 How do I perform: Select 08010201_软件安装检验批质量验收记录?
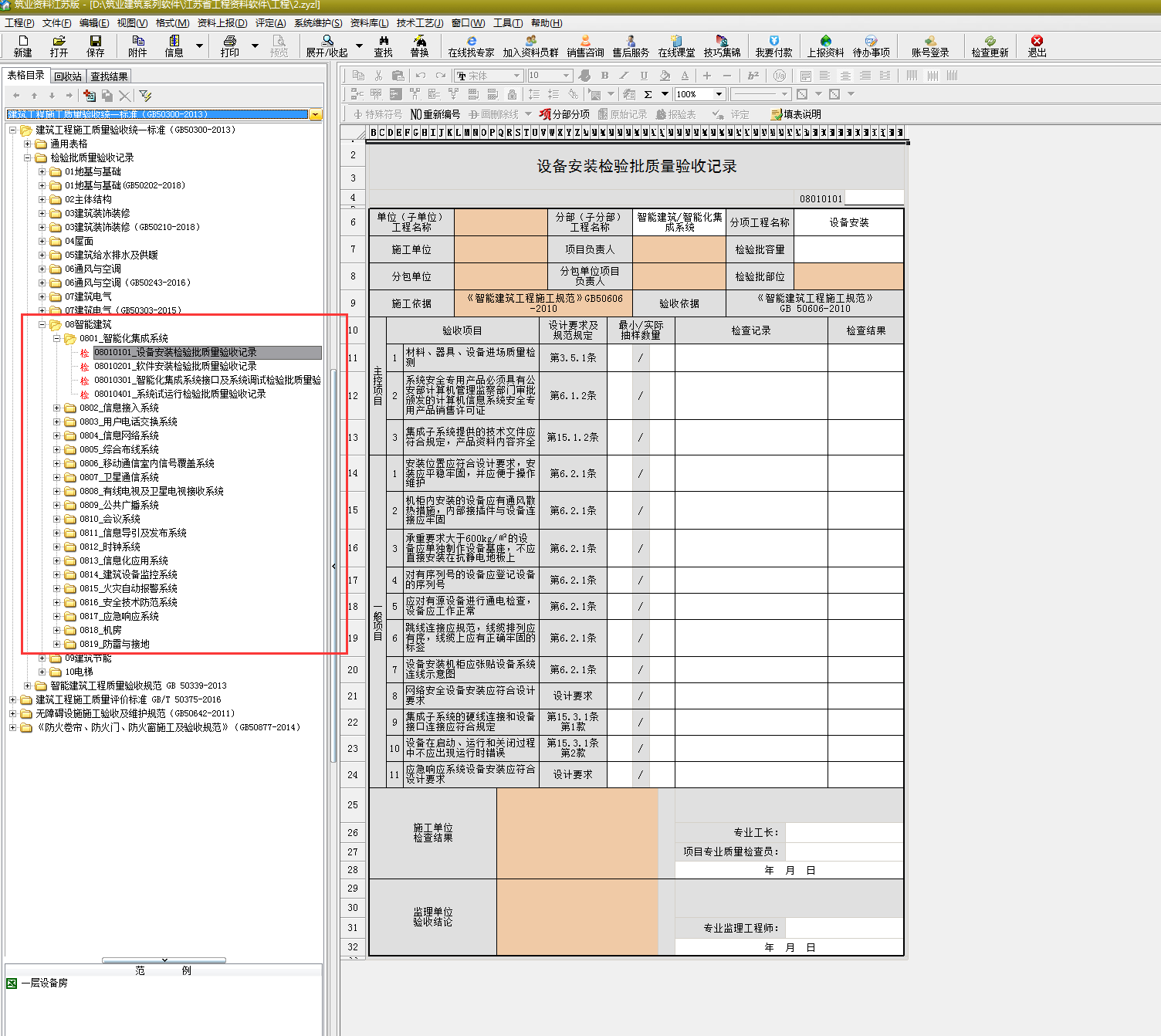(175, 366)
